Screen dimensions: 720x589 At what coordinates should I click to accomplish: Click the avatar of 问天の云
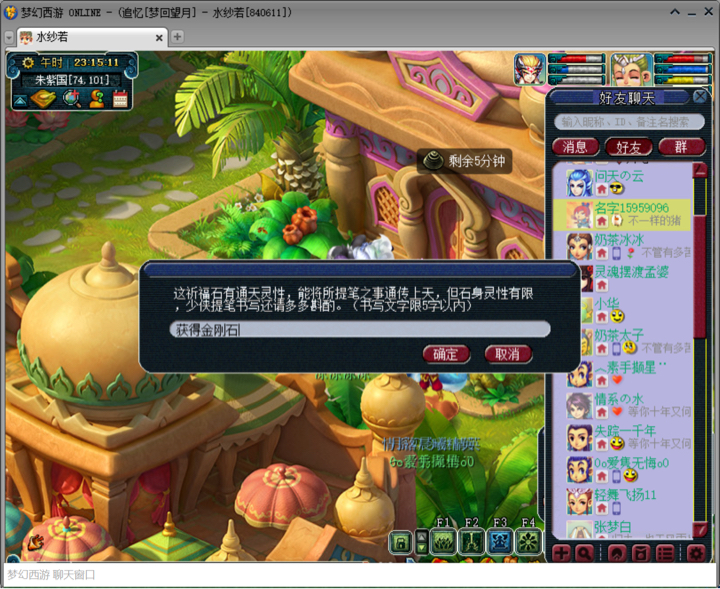(x=579, y=183)
